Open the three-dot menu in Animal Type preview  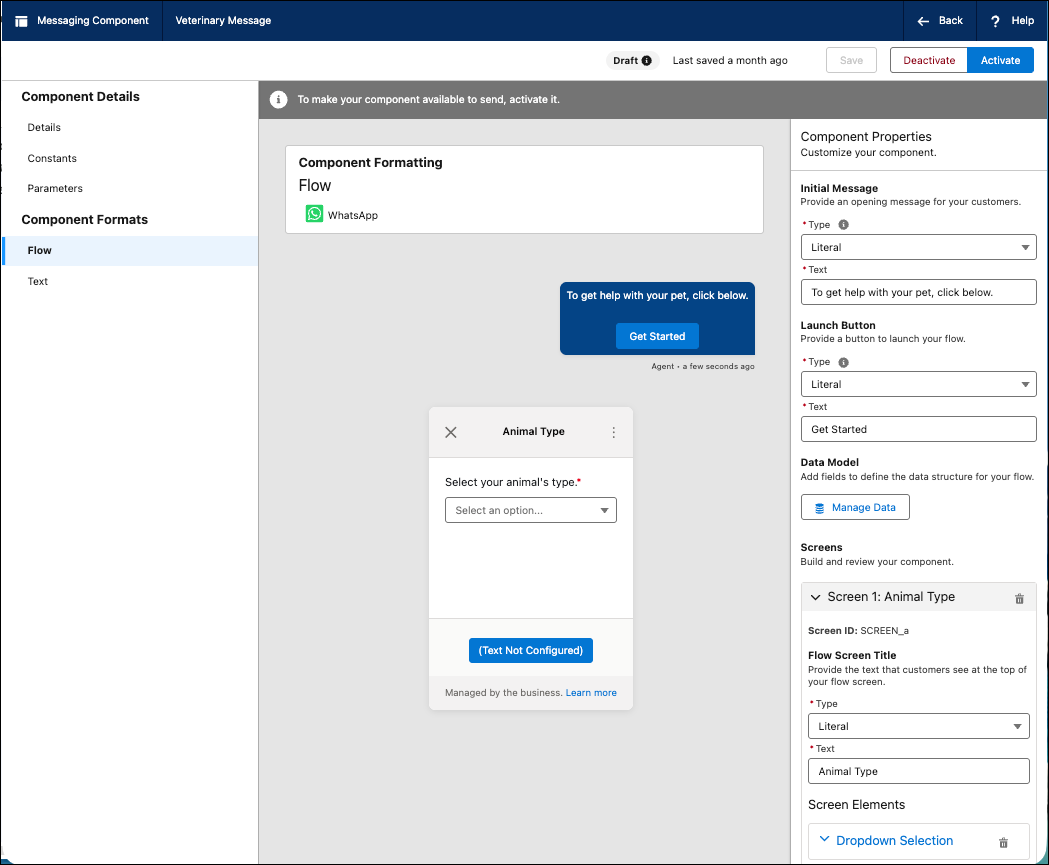(x=613, y=432)
